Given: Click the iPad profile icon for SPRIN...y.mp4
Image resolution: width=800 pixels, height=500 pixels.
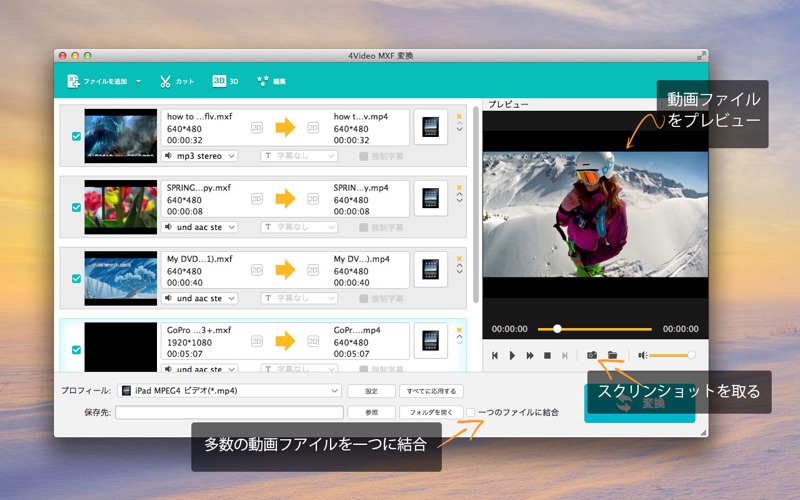Looking at the screenshot, I should point(431,198).
